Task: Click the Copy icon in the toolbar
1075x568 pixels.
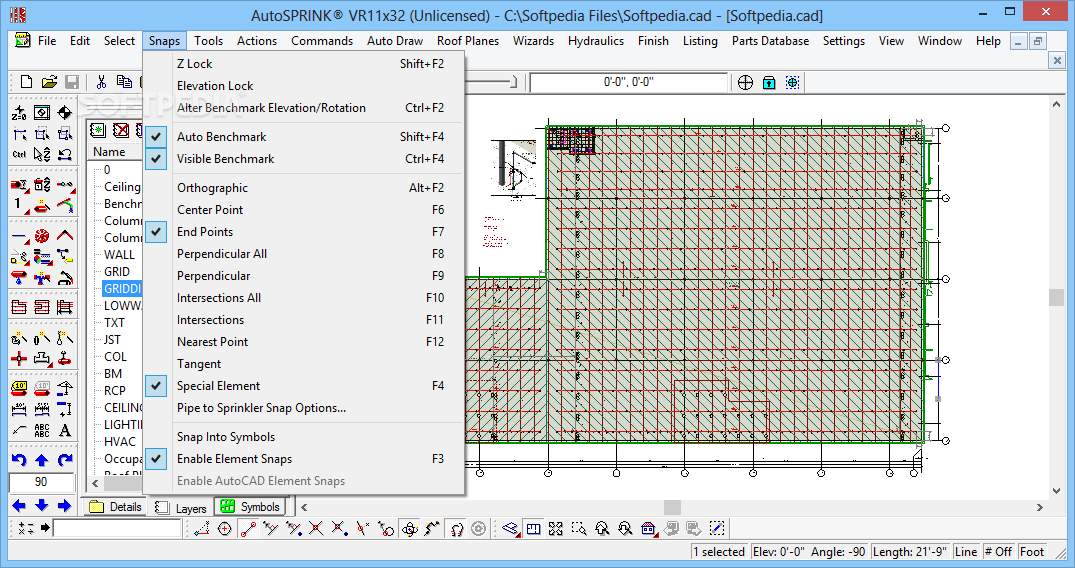Action: 124,82
